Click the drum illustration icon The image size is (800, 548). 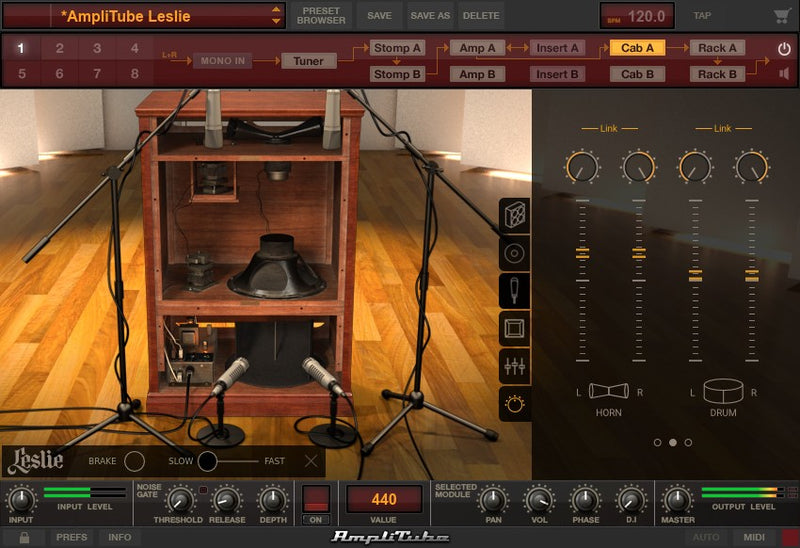723,391
